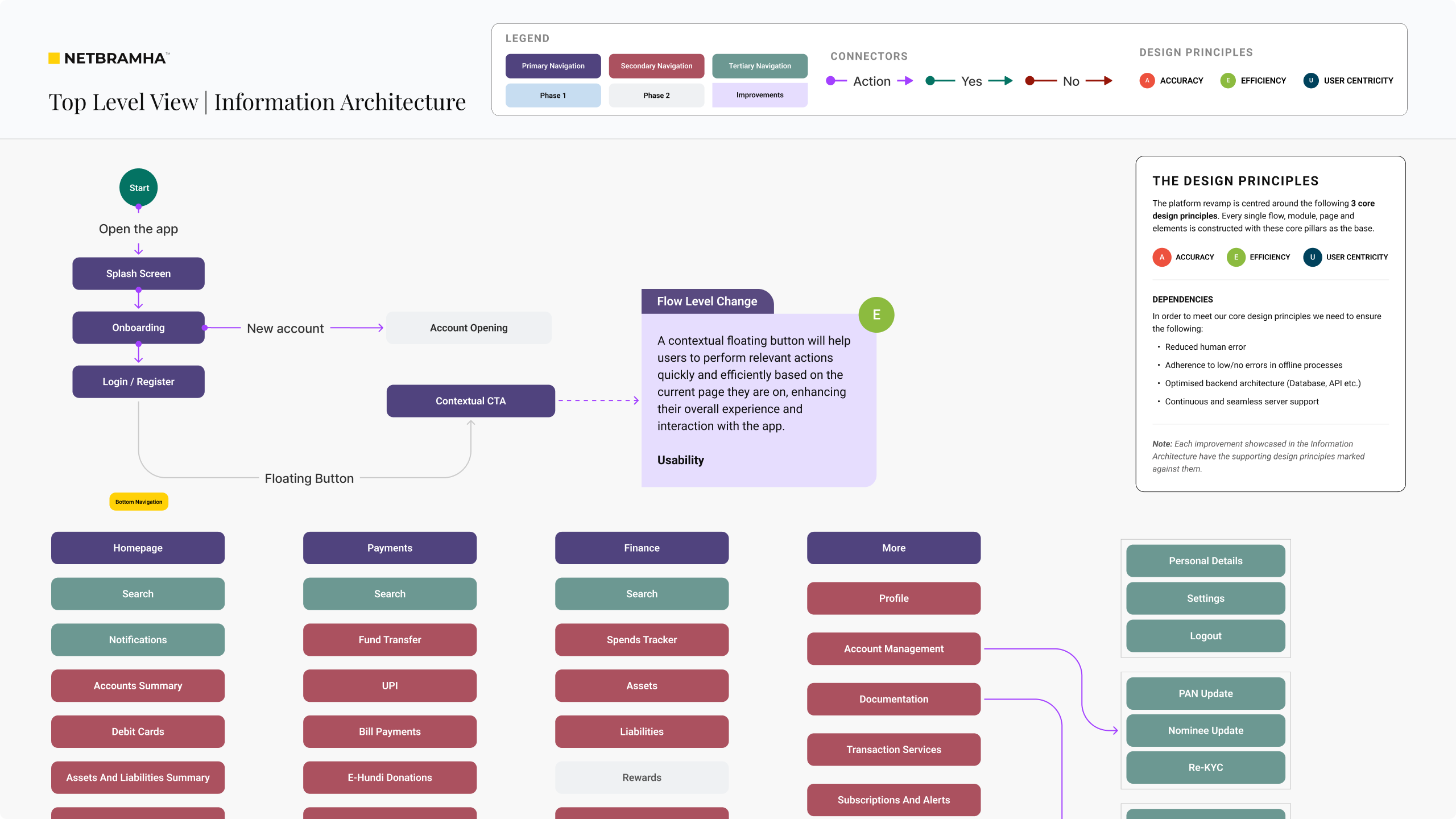Click the Personal Details block
The width and height of the screenshot is (1456, 819).
coord(1205,561)
